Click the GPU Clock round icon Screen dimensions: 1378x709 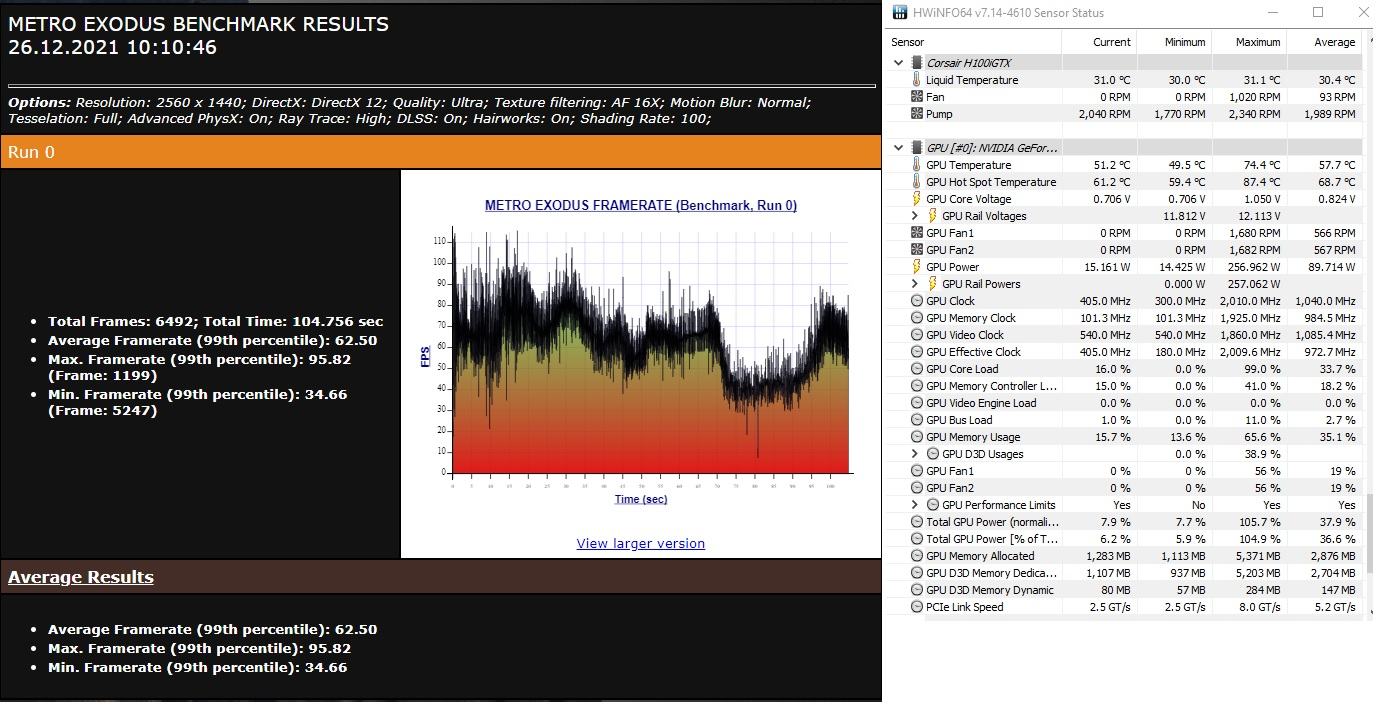tap(917, 301)
